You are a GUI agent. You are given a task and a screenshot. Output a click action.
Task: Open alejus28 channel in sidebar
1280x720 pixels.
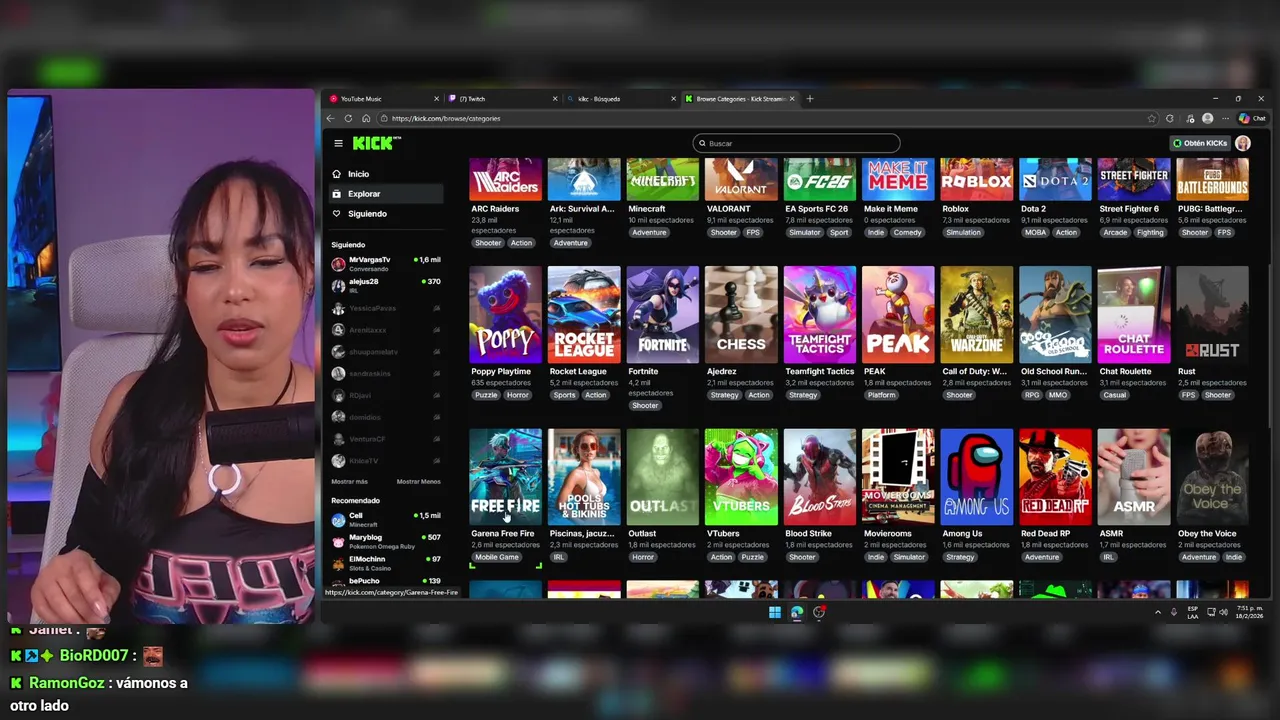[x=386, y=285]
